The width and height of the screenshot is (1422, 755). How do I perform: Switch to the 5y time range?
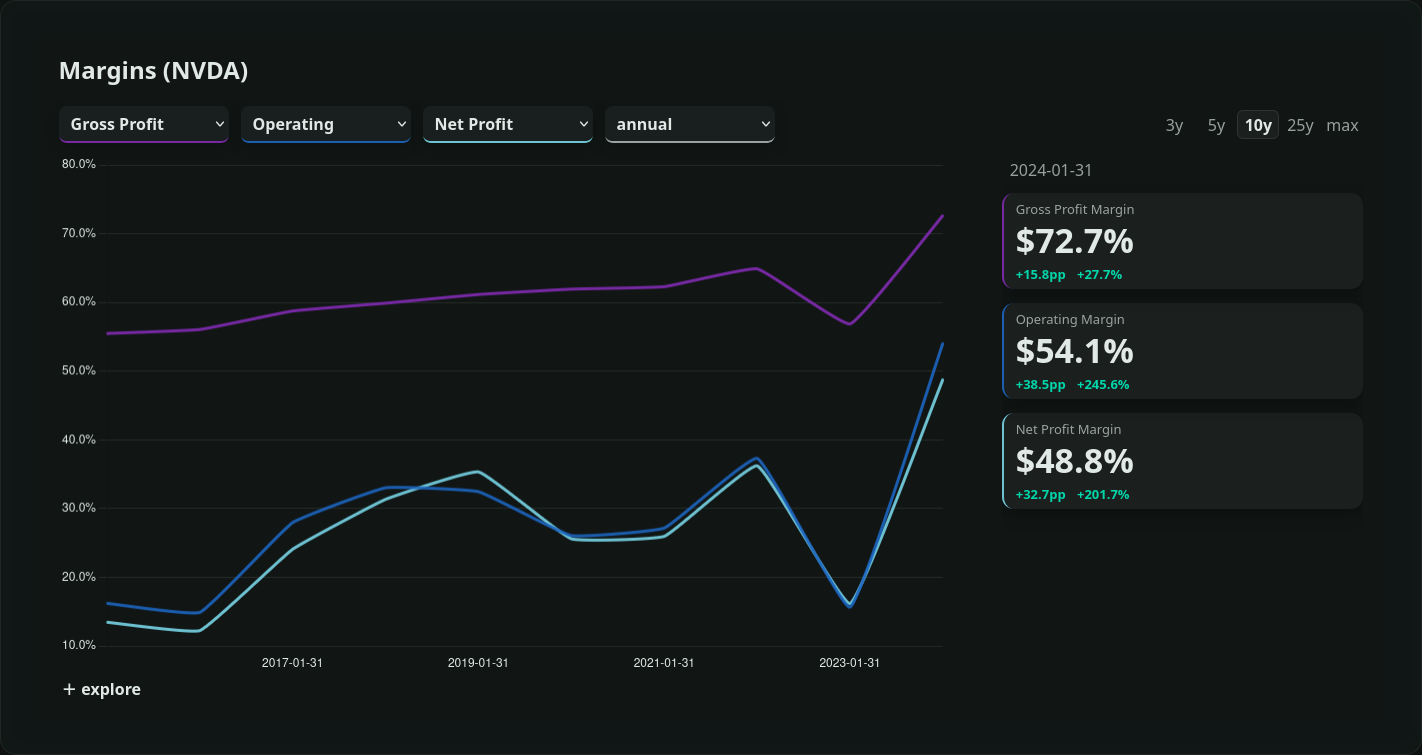click(x=1216, y=125)
